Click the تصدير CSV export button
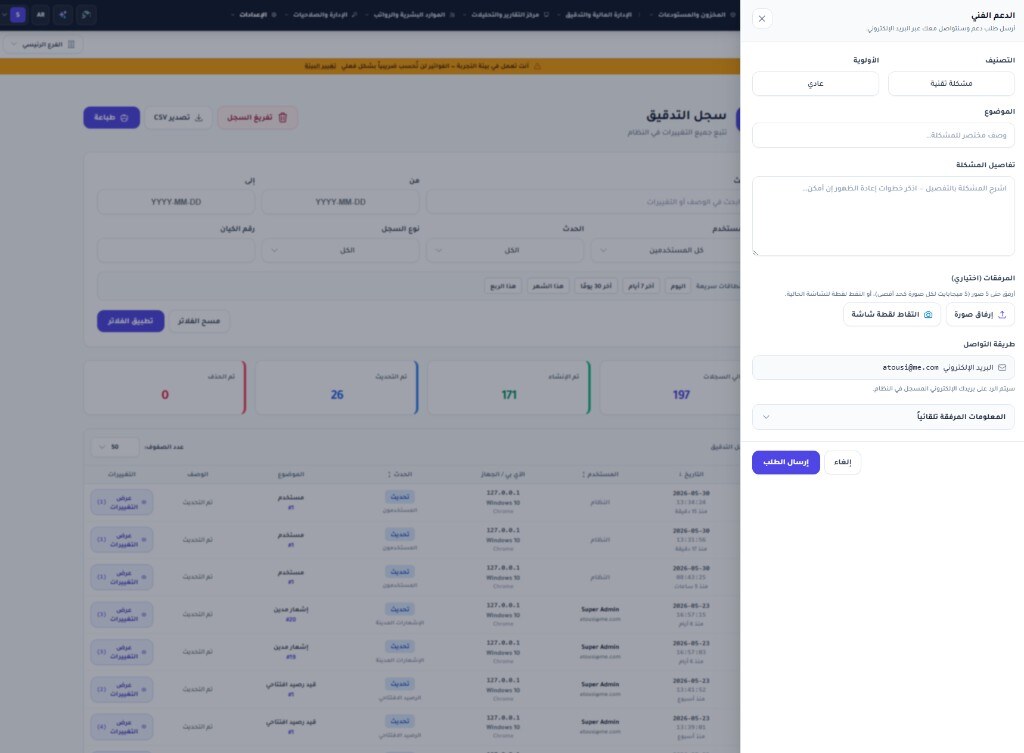 tap(178, 118)
